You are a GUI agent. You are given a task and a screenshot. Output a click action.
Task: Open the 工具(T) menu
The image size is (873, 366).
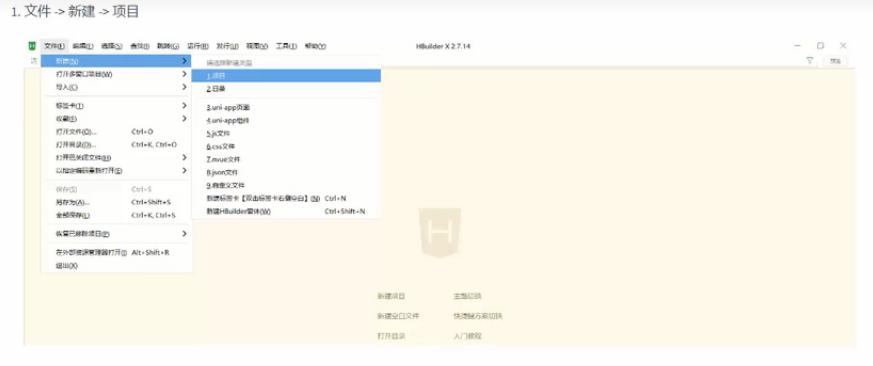pos(286,46)
